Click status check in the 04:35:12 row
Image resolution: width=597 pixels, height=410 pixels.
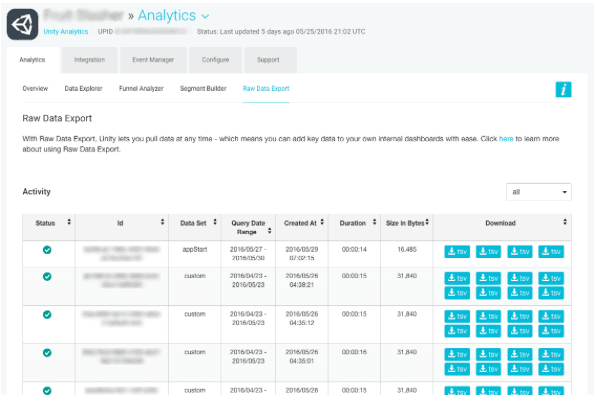point(47,315)
